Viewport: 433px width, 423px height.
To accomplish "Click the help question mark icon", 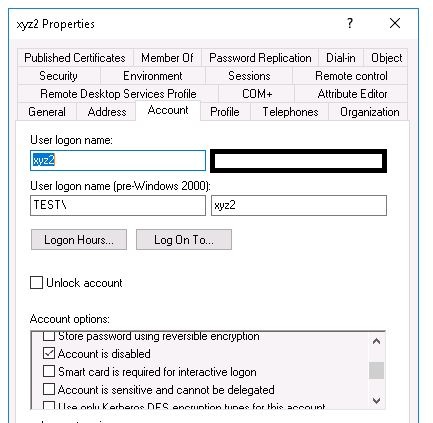I will tap(350, 23).
